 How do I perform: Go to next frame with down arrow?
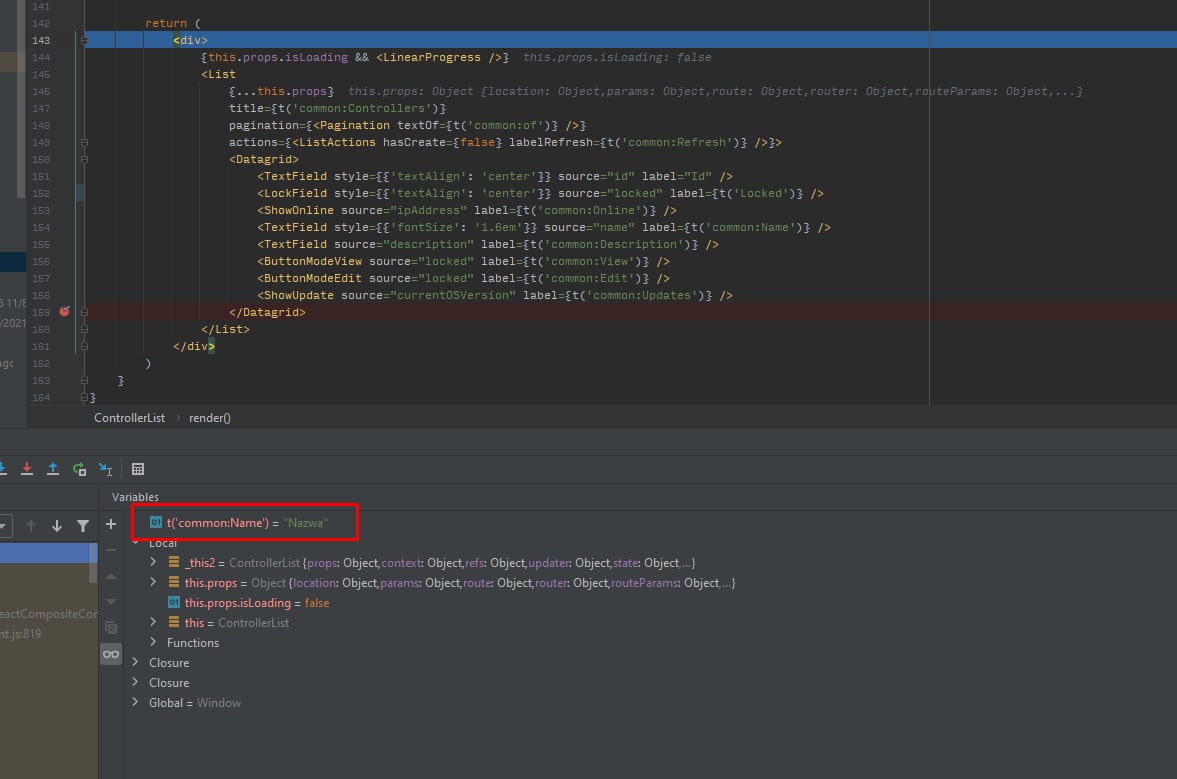click(x=57, y=526)
